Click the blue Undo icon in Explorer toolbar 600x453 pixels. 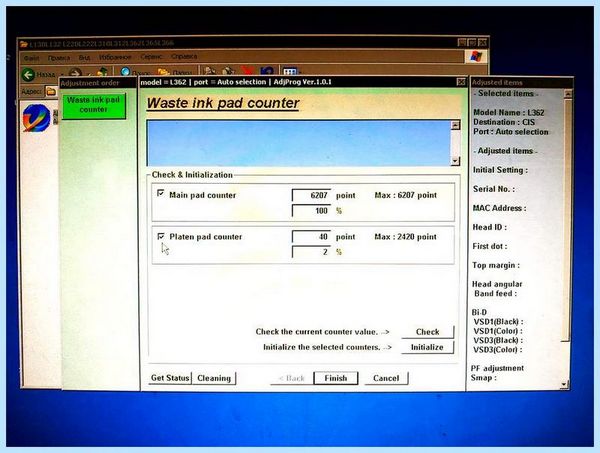pyautogui.click(x=267, y=70)
